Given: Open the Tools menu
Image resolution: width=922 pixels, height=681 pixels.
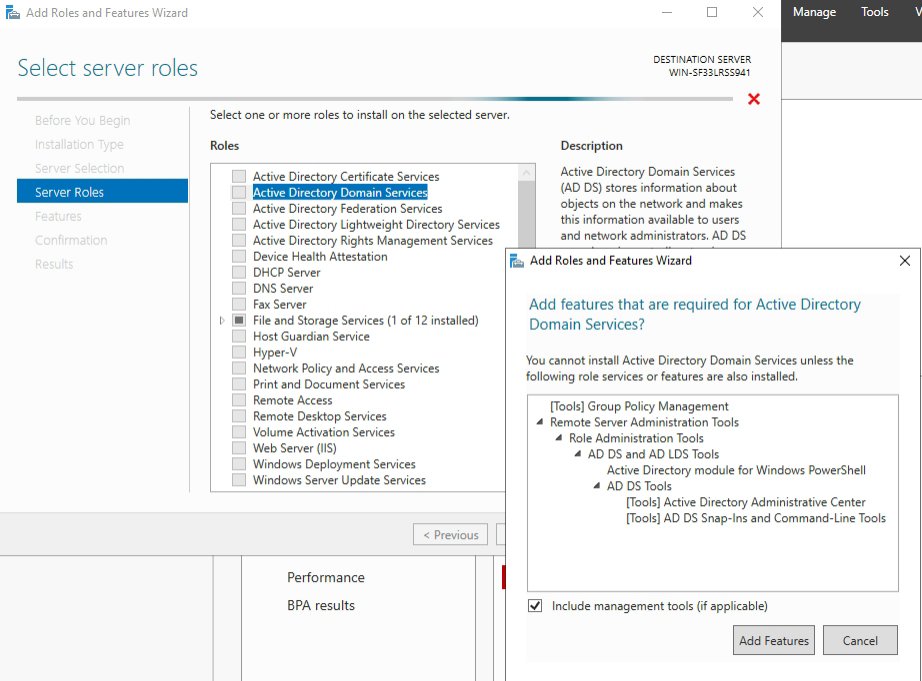Looking at the screenshot, I should (874, 12).
